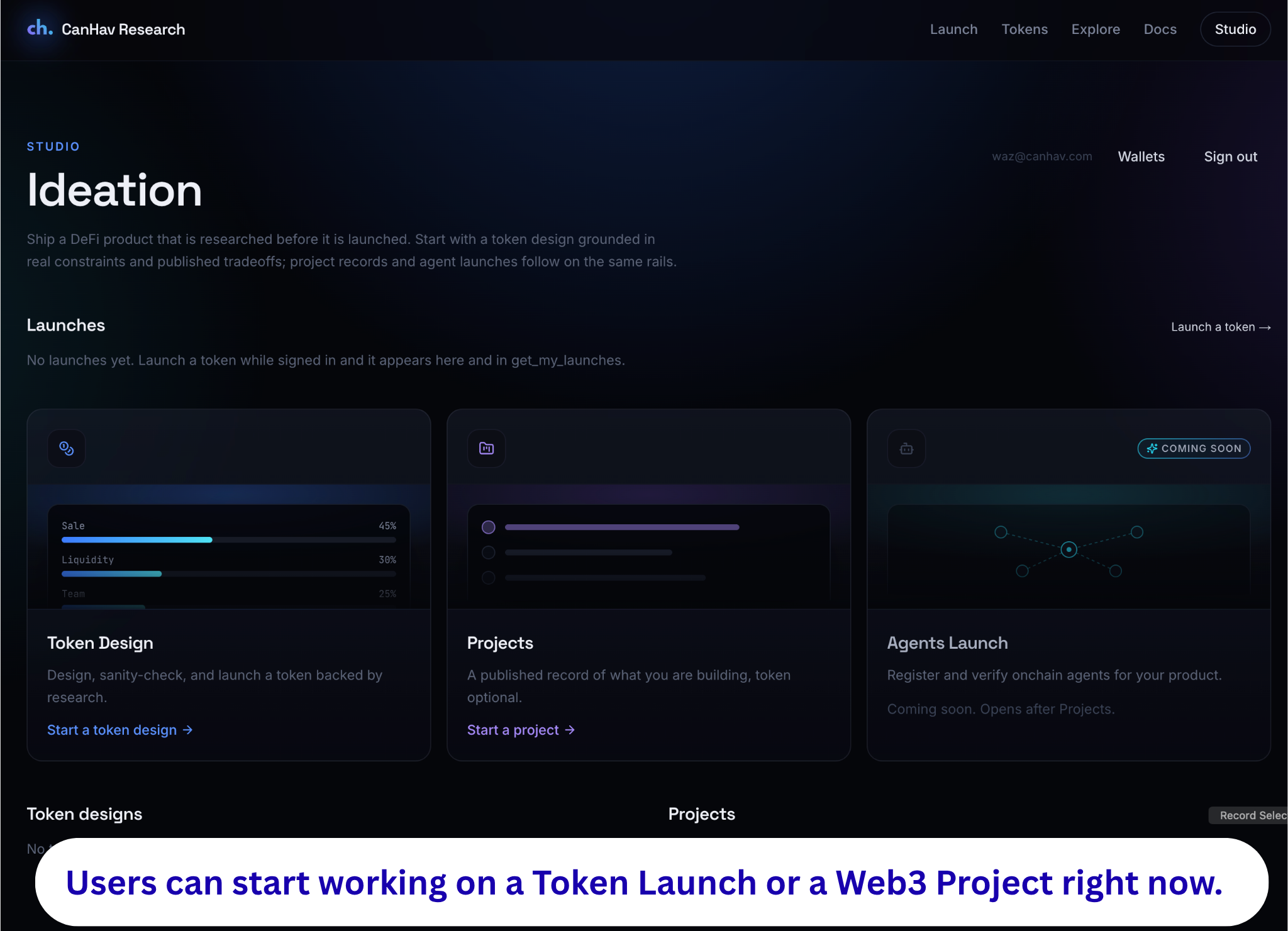Click the central node in agents graph
The height and width of the screenshot is (931, 1288).
[1069, 549]
